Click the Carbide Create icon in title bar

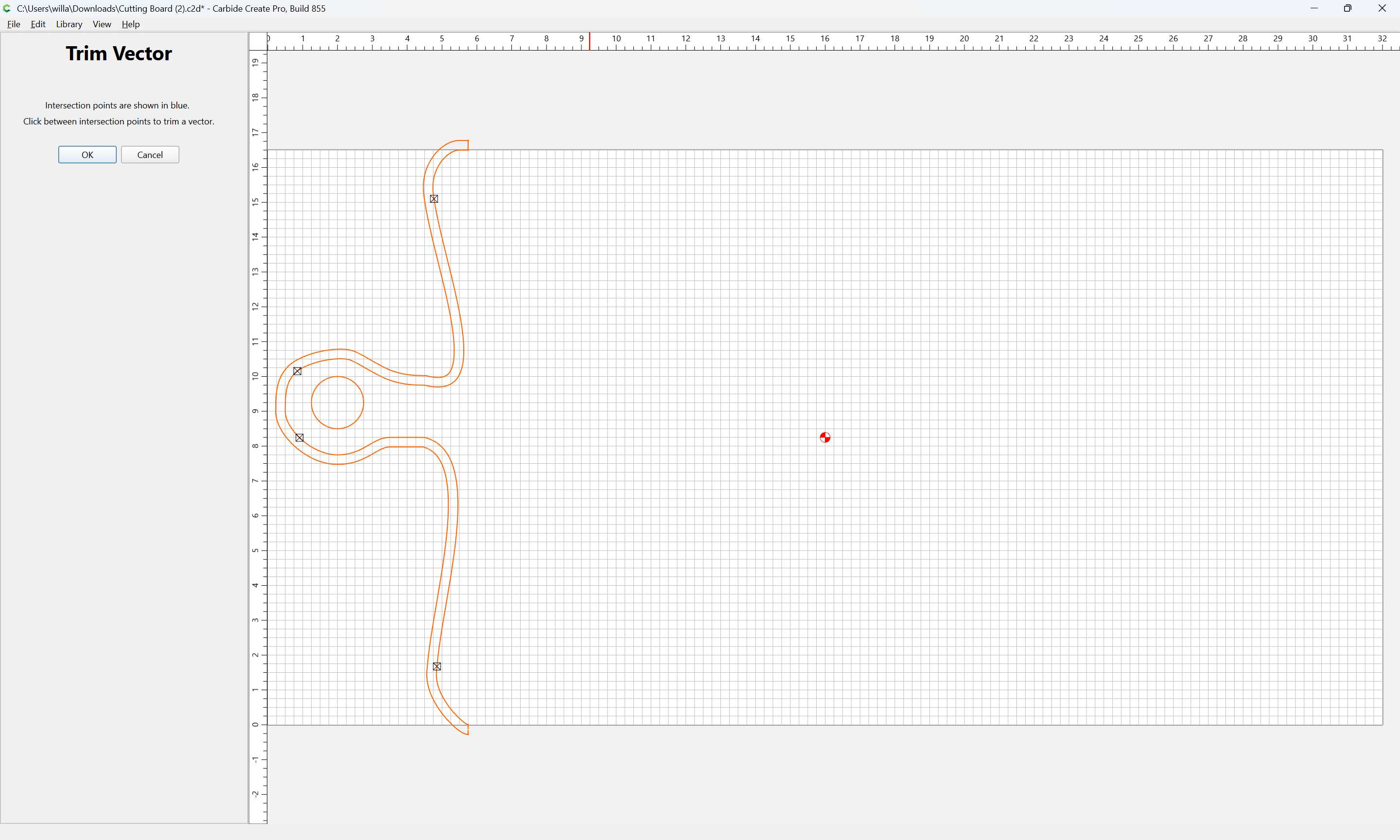click(7, 8)
